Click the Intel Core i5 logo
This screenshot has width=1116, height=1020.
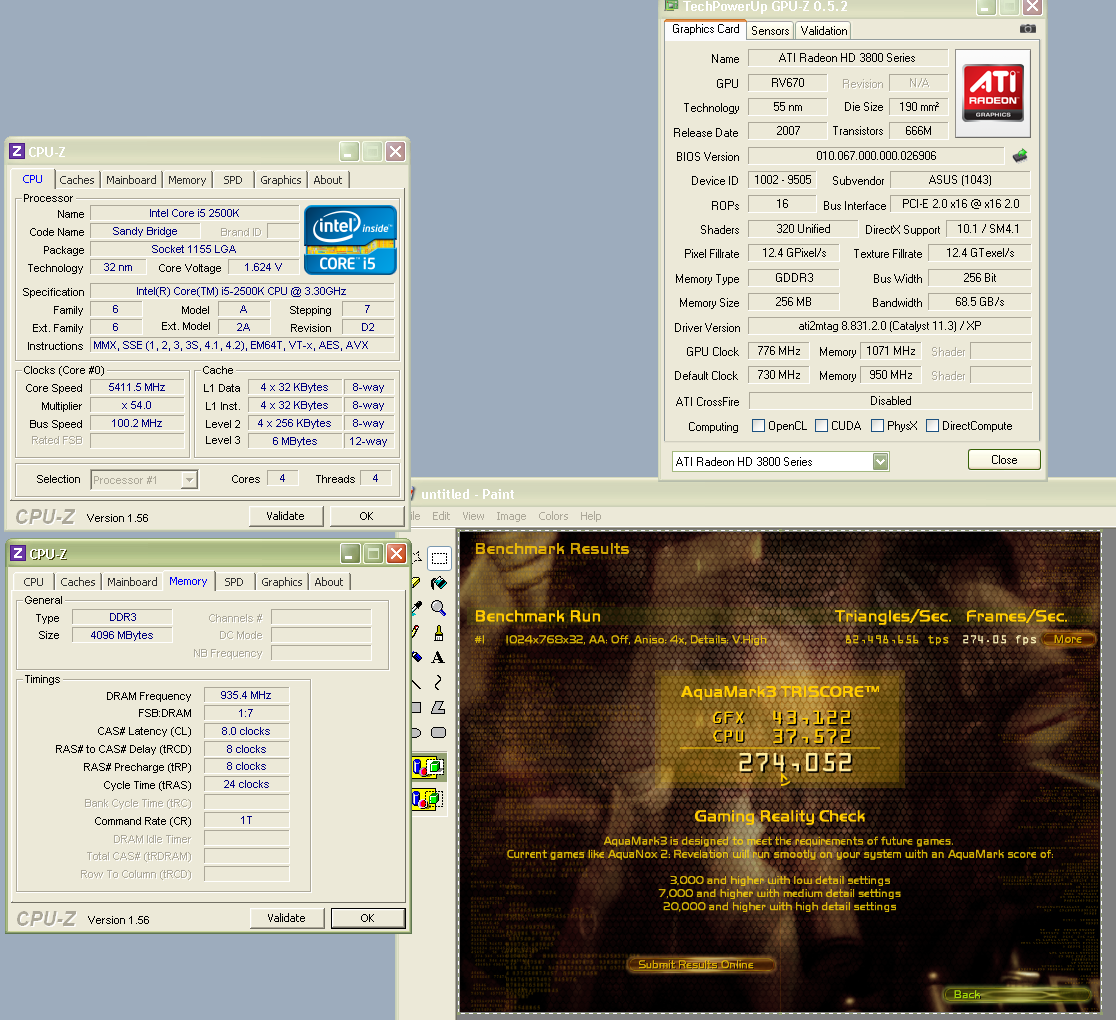pos(349,240)
